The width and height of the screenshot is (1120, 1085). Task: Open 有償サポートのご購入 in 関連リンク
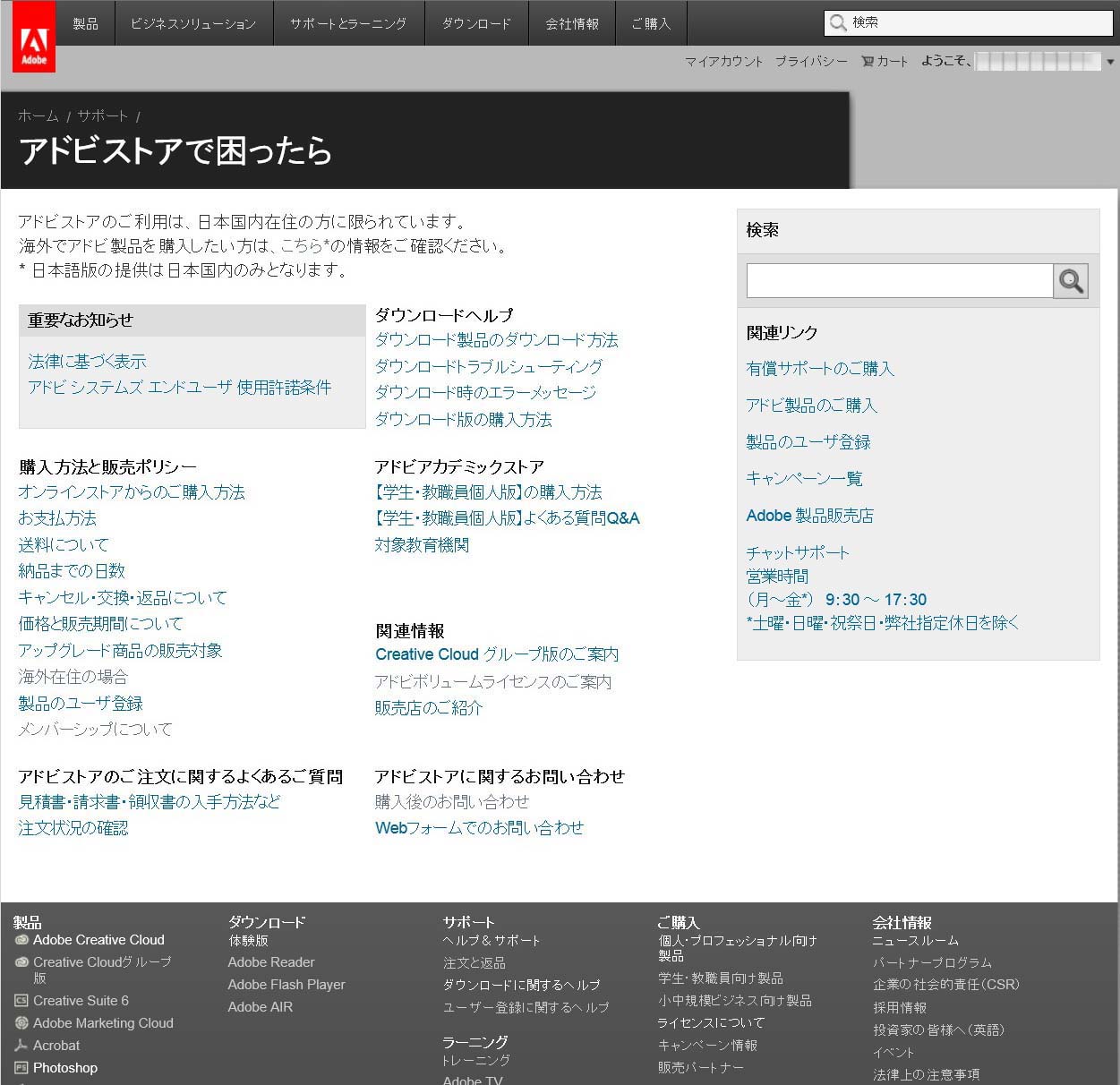tap(820, 369)
